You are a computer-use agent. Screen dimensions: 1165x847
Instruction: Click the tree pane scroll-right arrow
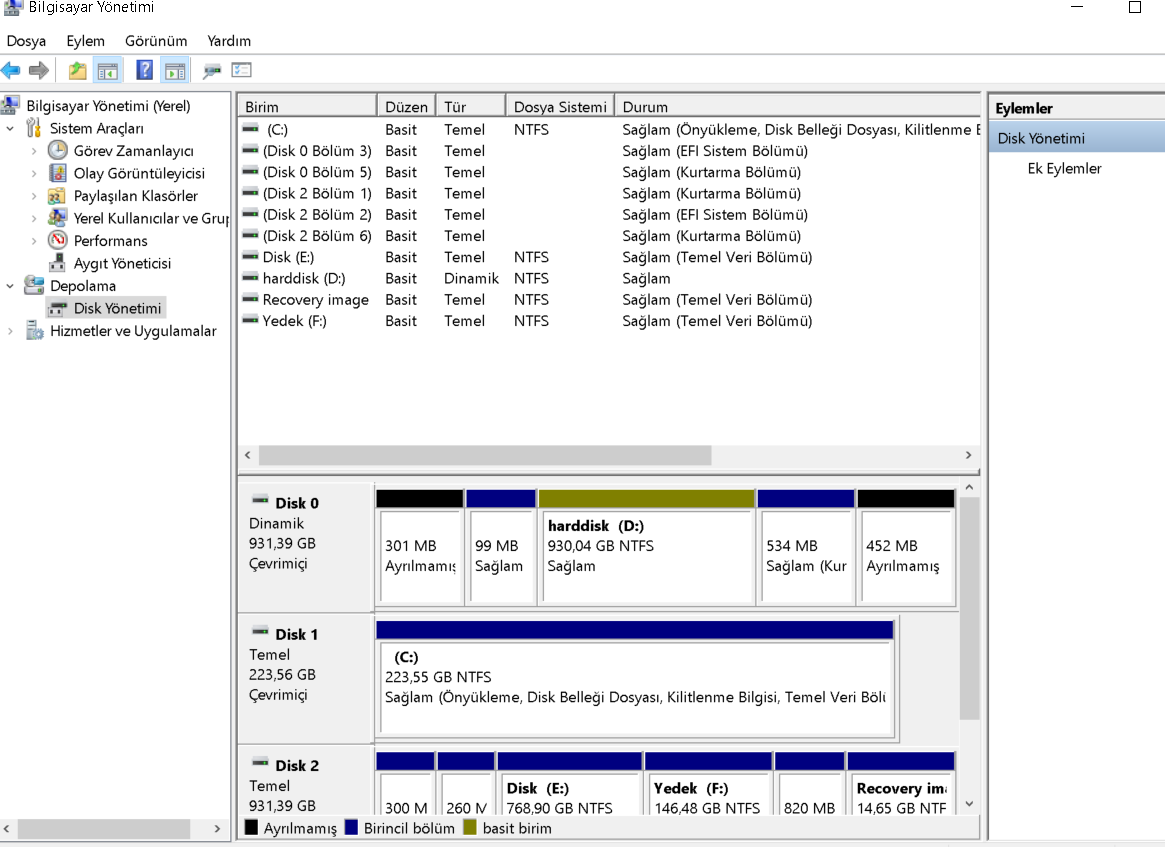(x=217, y=828)
